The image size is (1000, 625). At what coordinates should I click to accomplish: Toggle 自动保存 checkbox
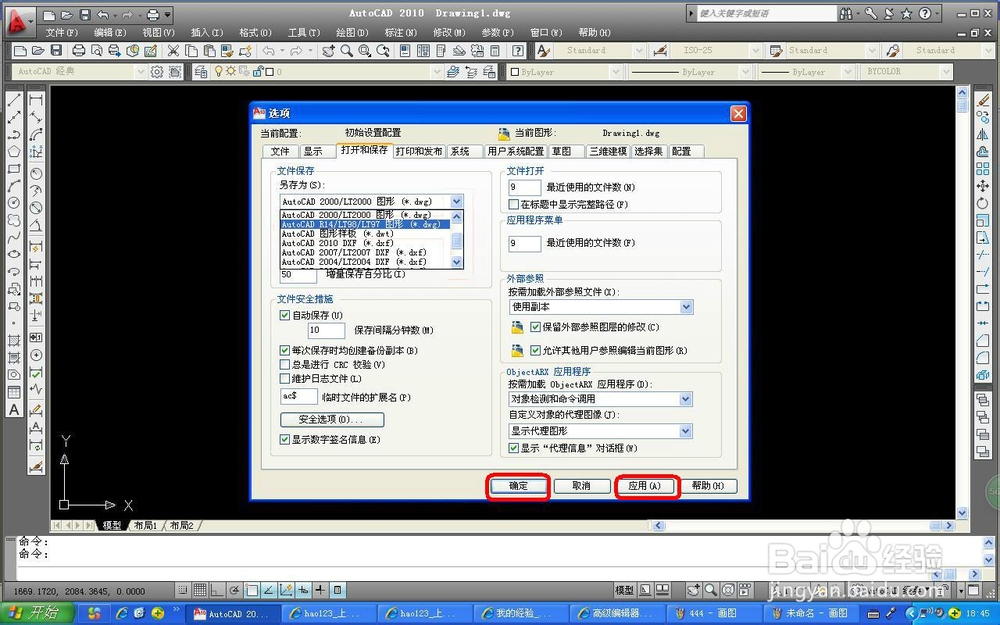coord(285,315)
